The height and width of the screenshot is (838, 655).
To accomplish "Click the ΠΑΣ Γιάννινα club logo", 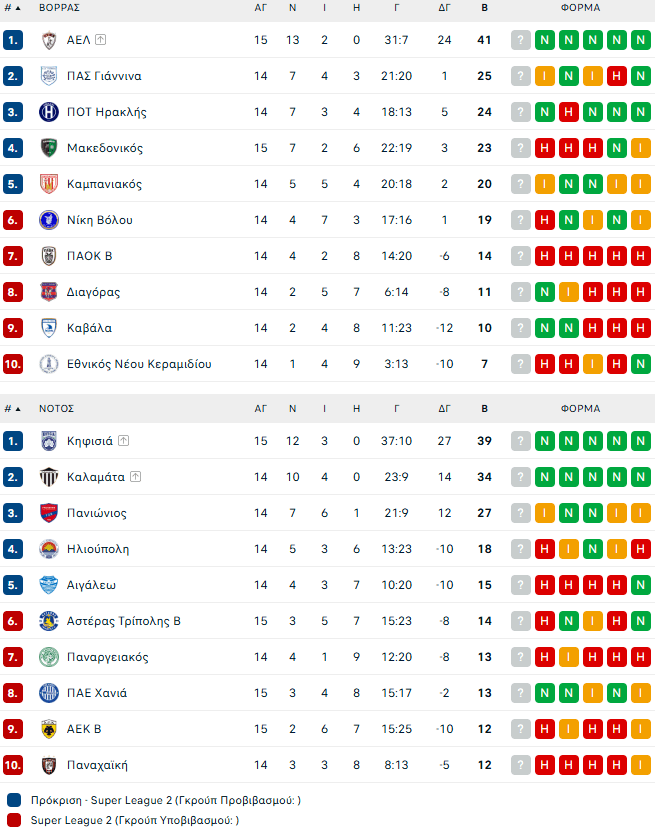I will click(x=48, y=76).
